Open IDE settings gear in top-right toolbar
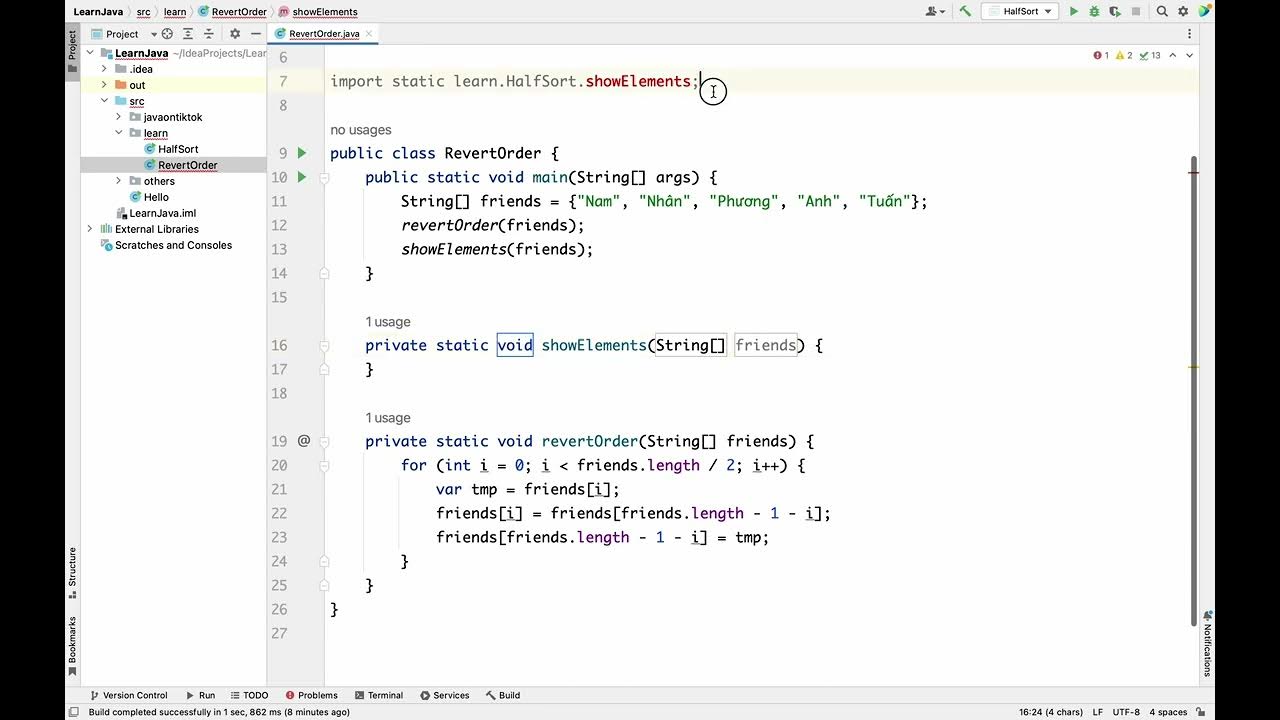This screenshot has height=720, width=1280. tap(1183, 11)
